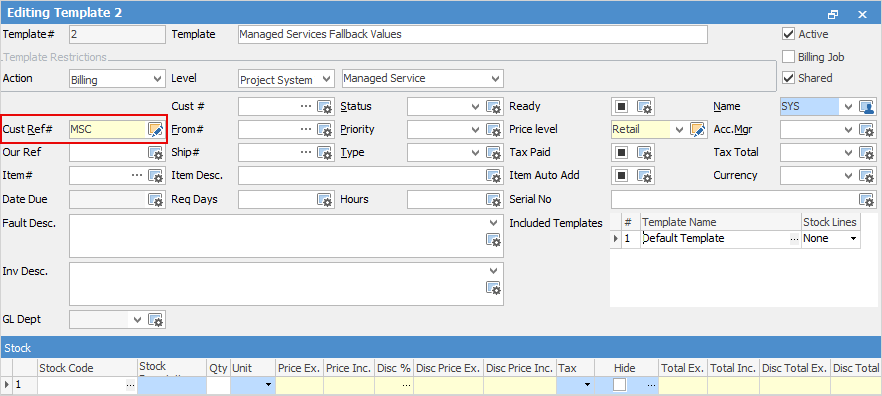Click the Serial No input field
882x396 pixels.
point(735,200)
